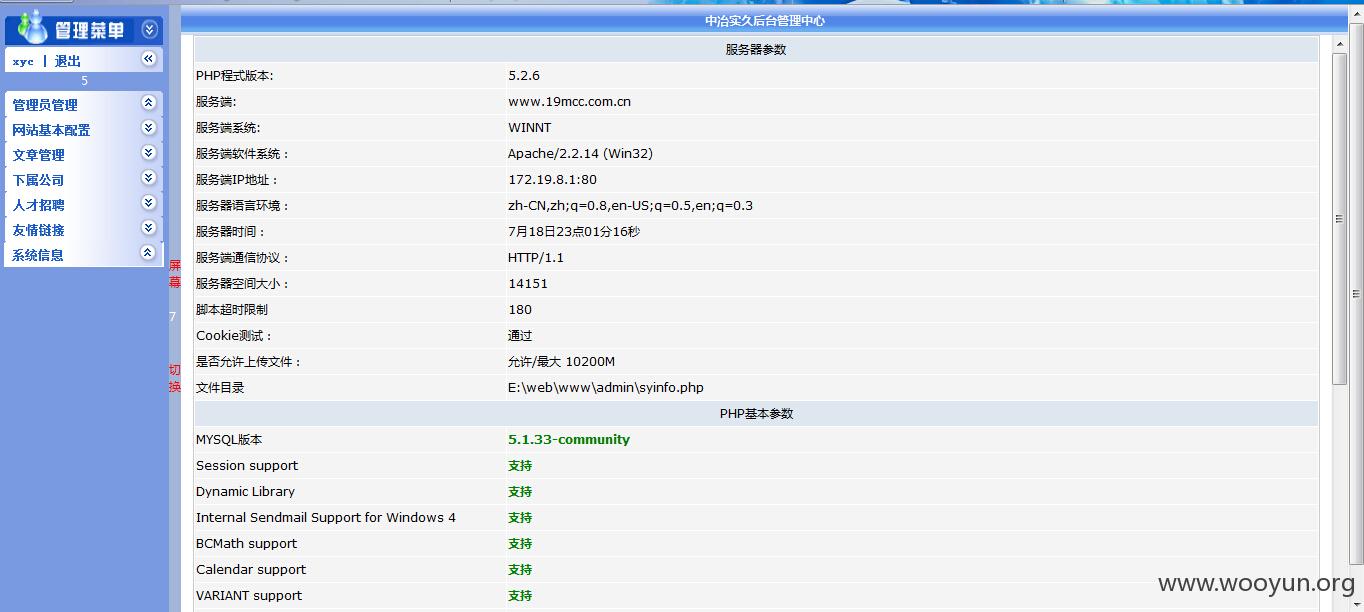Expand the chevron beside 文章管理
This screenshot has width=1364, height=612.
click(149, 153)
